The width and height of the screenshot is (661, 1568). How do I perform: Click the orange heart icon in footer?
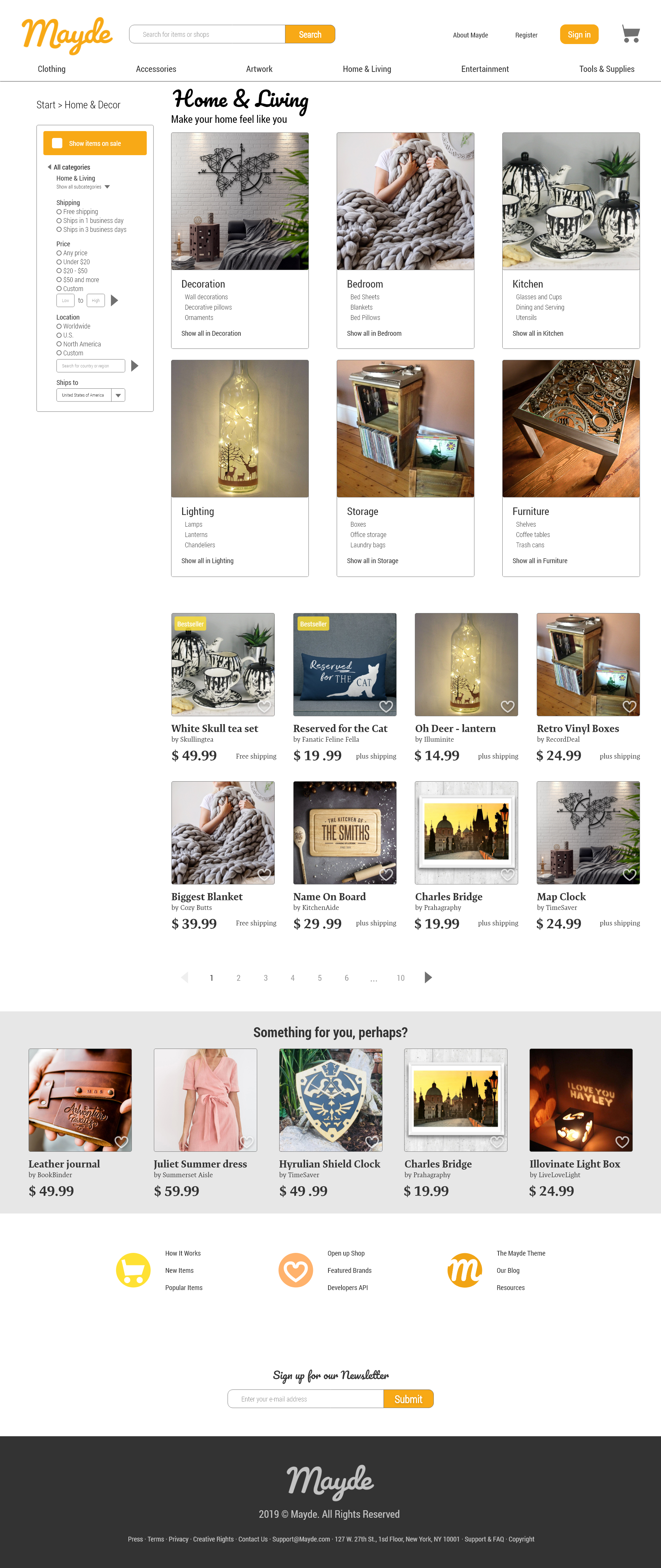[x=295, y=1270]
